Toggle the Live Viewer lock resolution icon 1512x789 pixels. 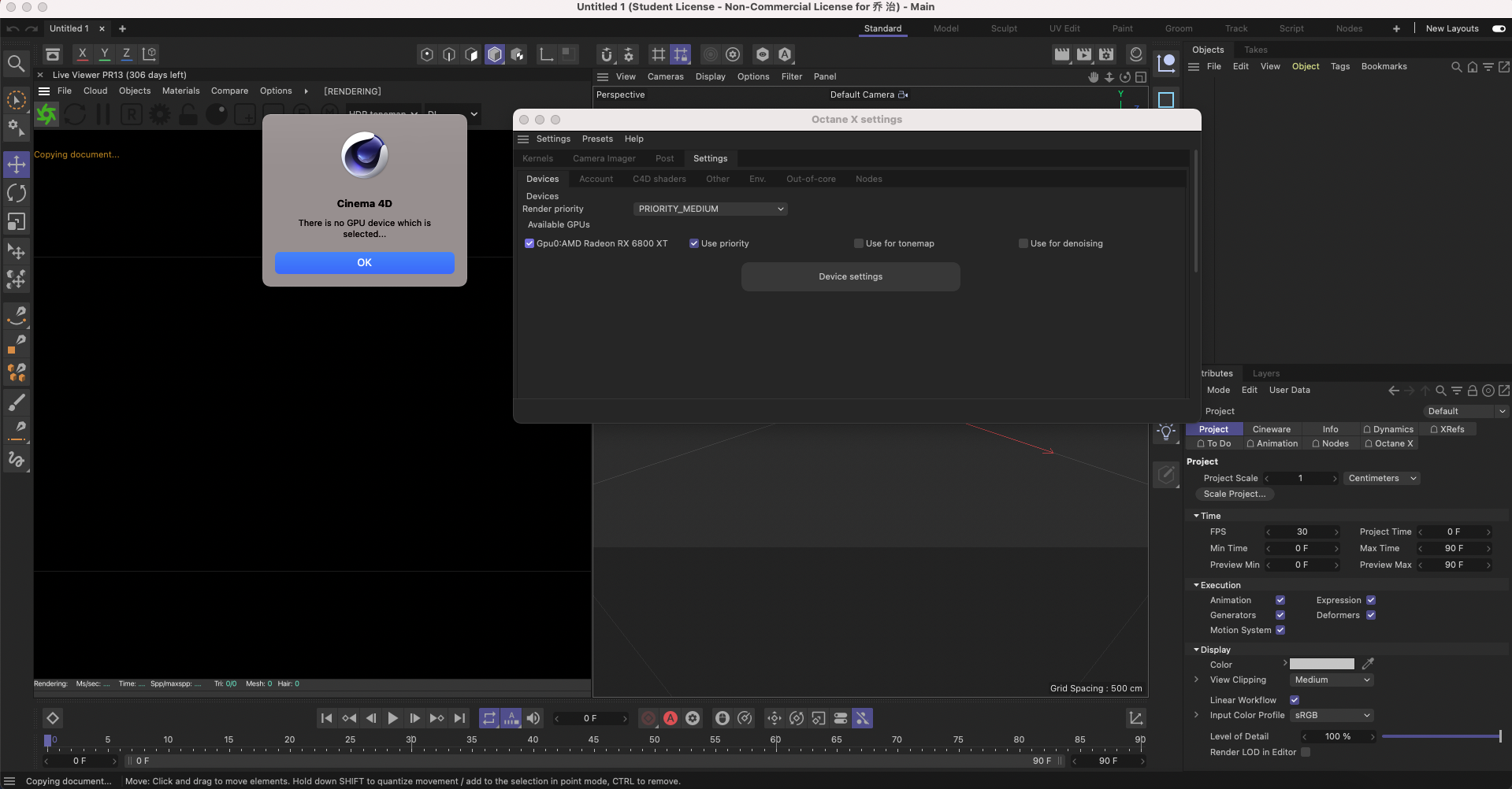(188, 114)
